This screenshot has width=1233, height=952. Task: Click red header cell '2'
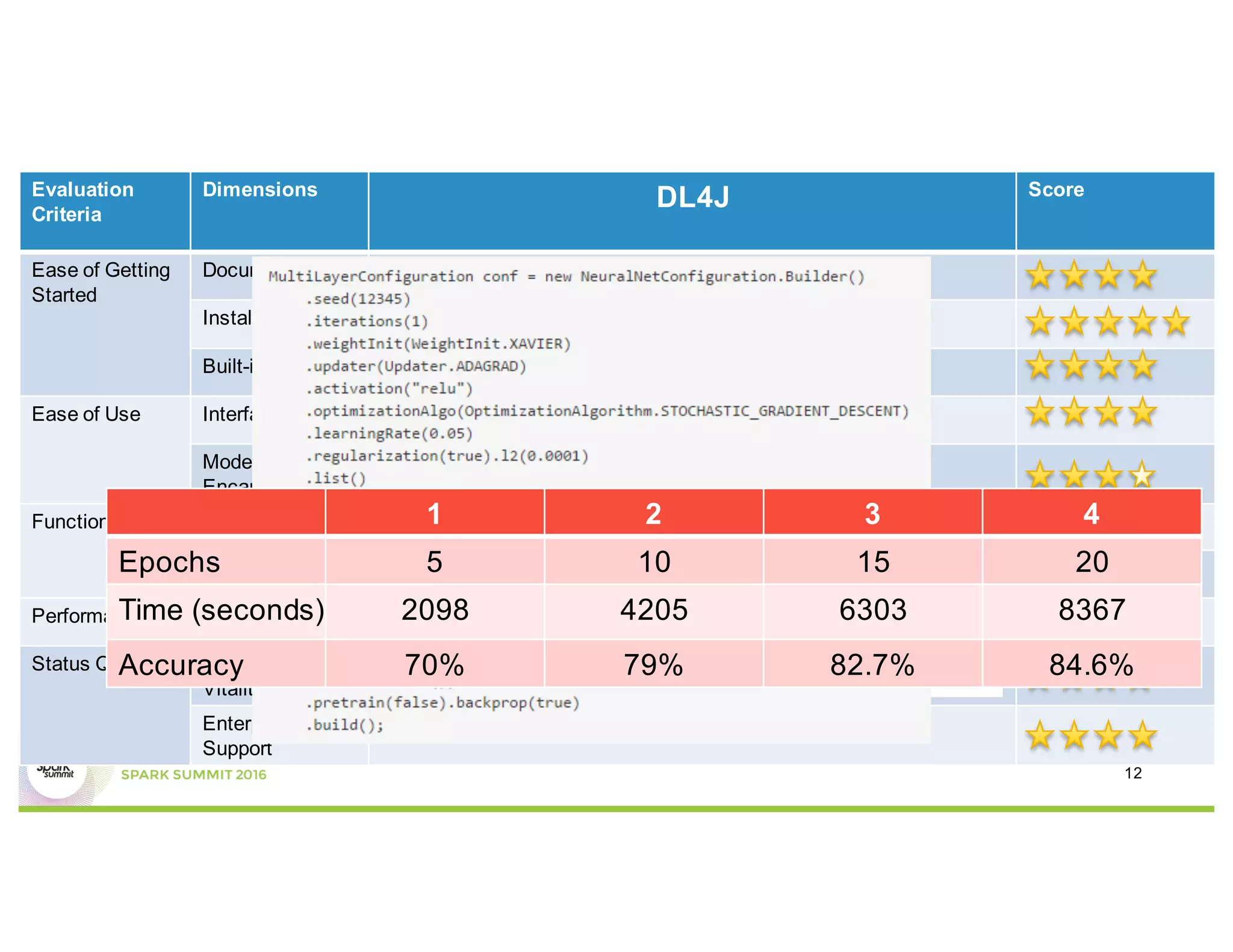click(x=654, y=512)
